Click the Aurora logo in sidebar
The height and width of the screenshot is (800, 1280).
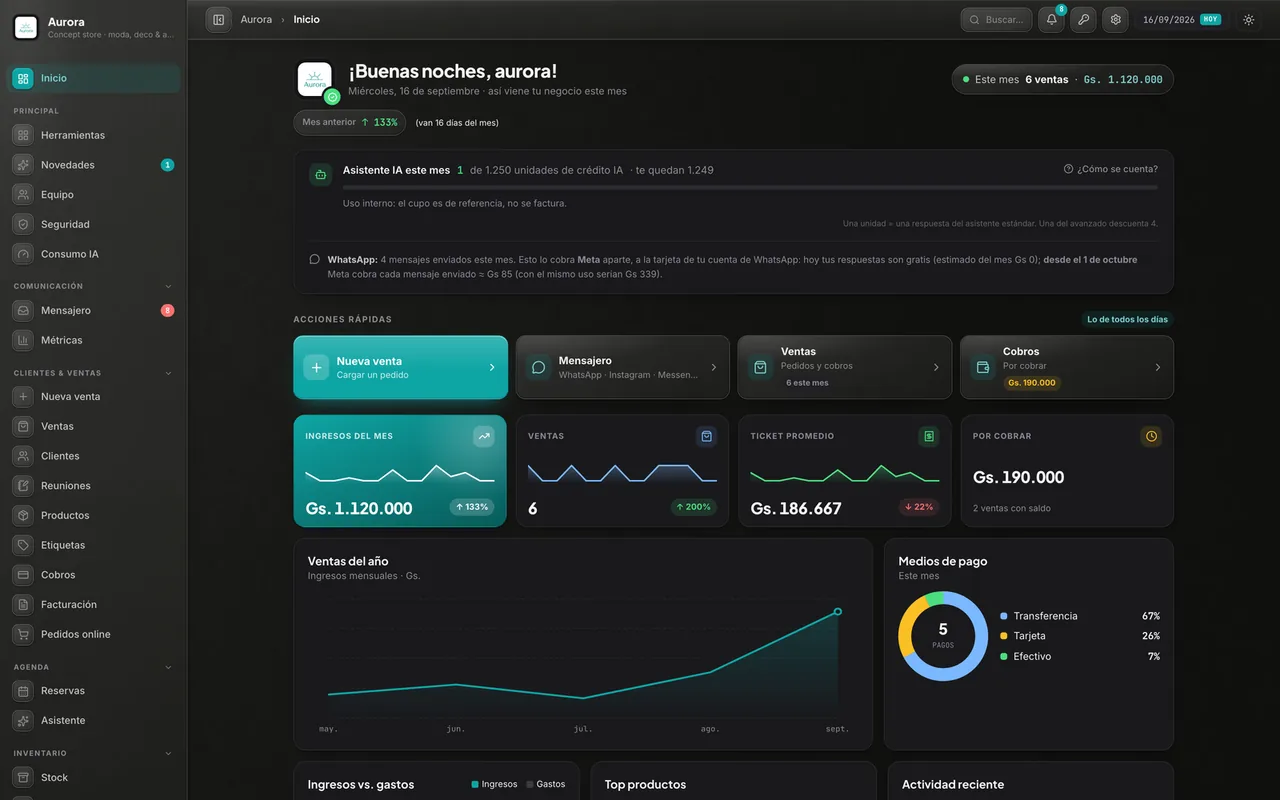[x=26, y=28]
